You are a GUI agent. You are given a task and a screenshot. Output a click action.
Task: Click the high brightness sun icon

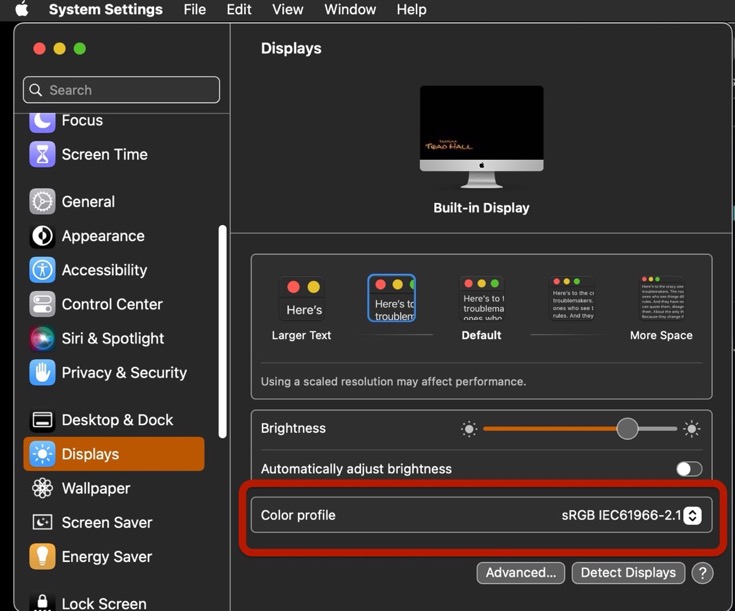click(691, 429)
